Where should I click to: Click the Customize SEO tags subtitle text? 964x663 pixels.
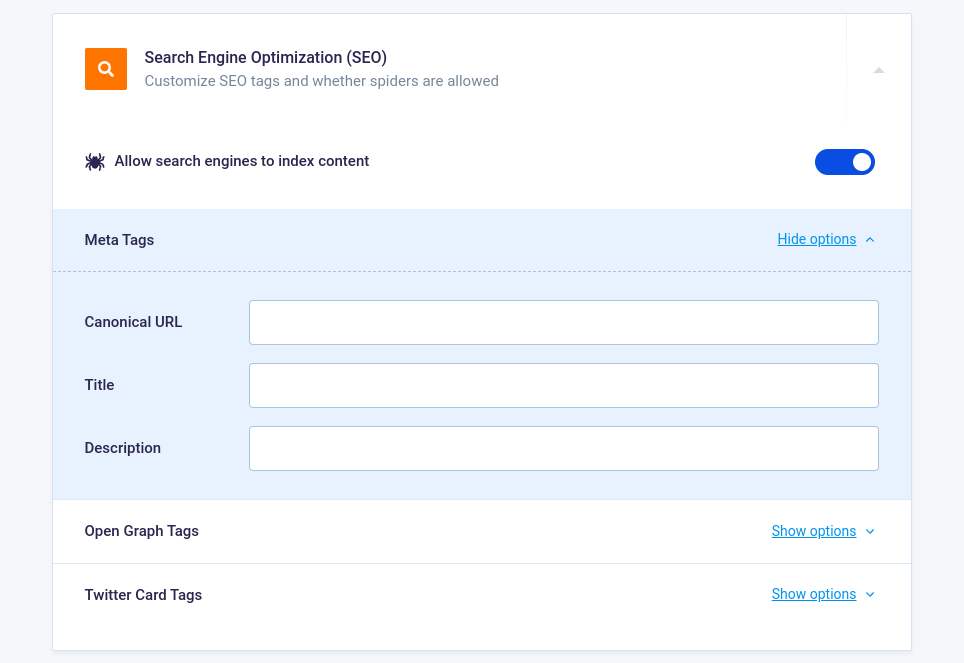pos(322,81)
